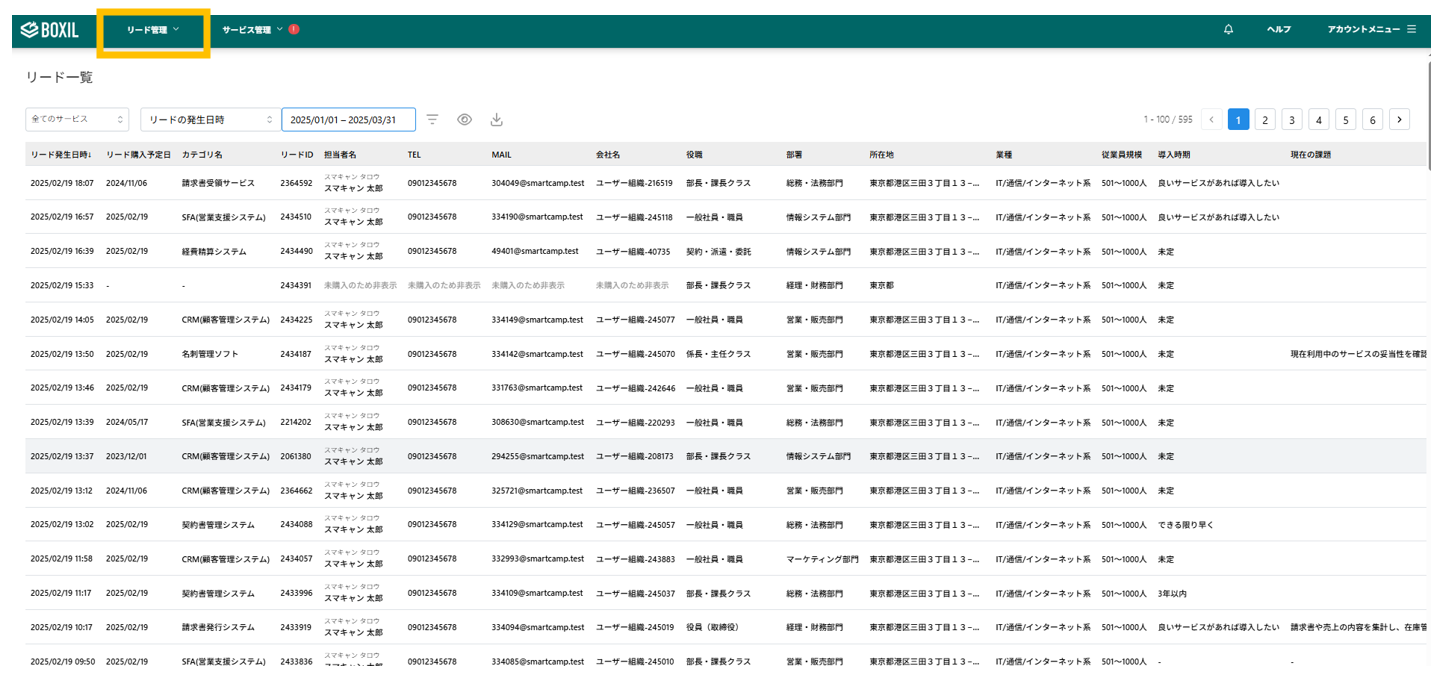Click the previous page left arrow
The height and width of the screenshot is (686, 1455).
click(x=1211, y=120)
